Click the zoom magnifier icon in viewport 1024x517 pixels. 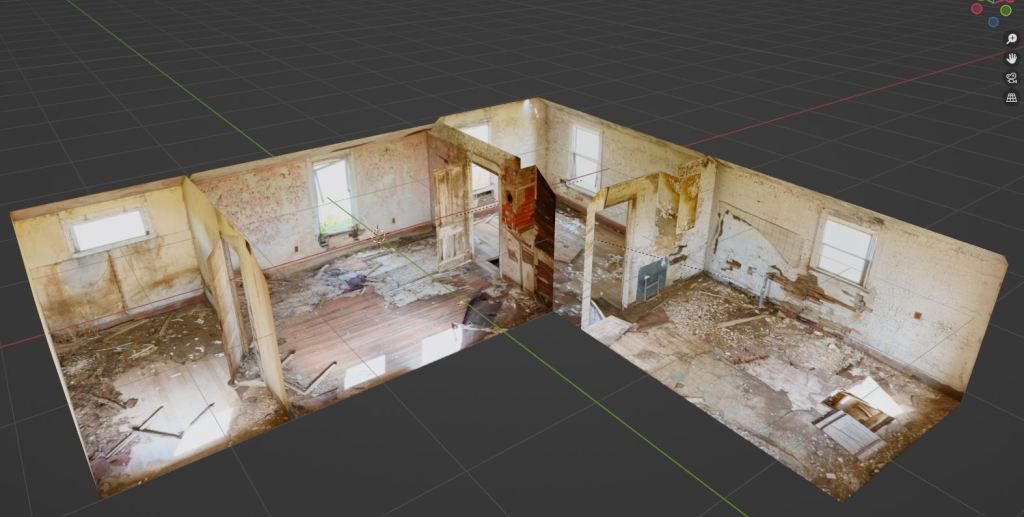point(1011,38)
